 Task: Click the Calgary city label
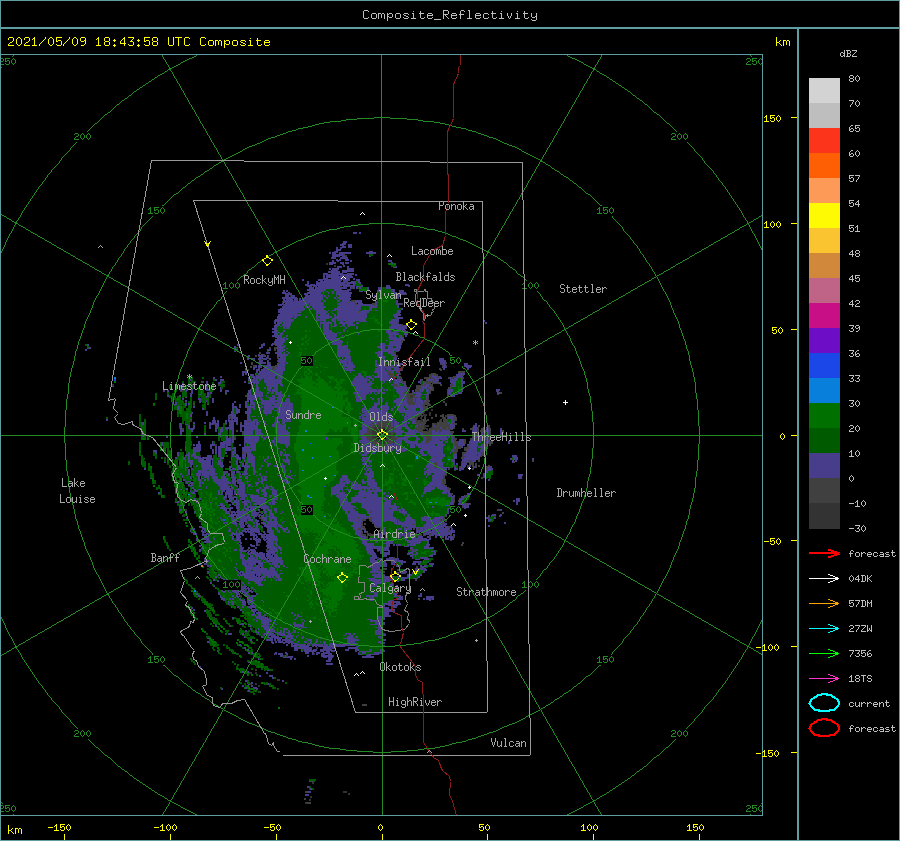tap(390, 588)
